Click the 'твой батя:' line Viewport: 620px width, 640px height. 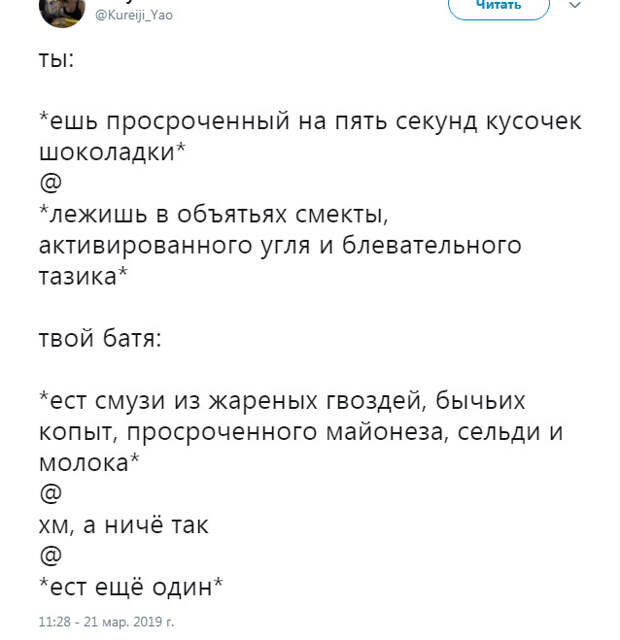[100, 338]
